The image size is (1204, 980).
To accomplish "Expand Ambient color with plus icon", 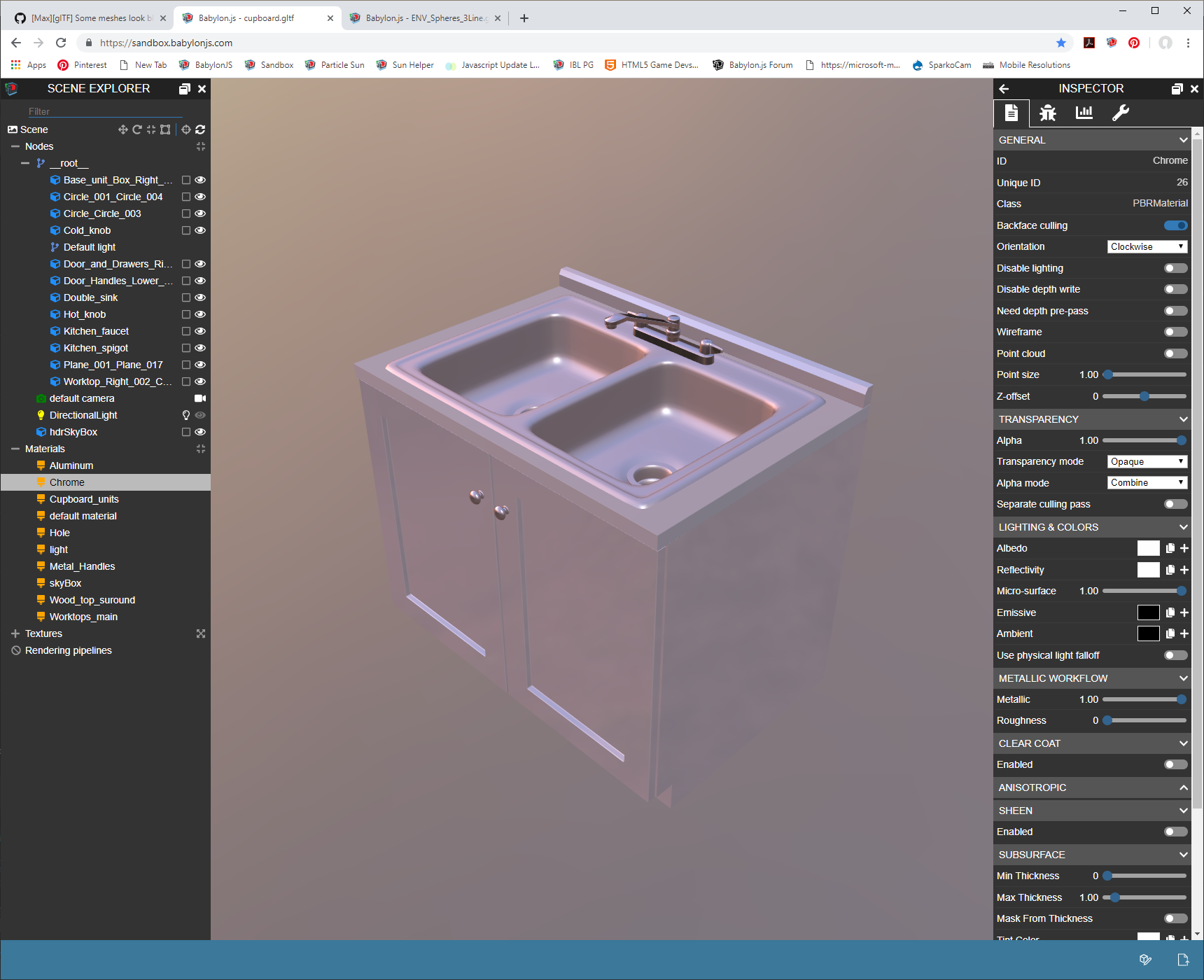I will (x=1184, y=633).
